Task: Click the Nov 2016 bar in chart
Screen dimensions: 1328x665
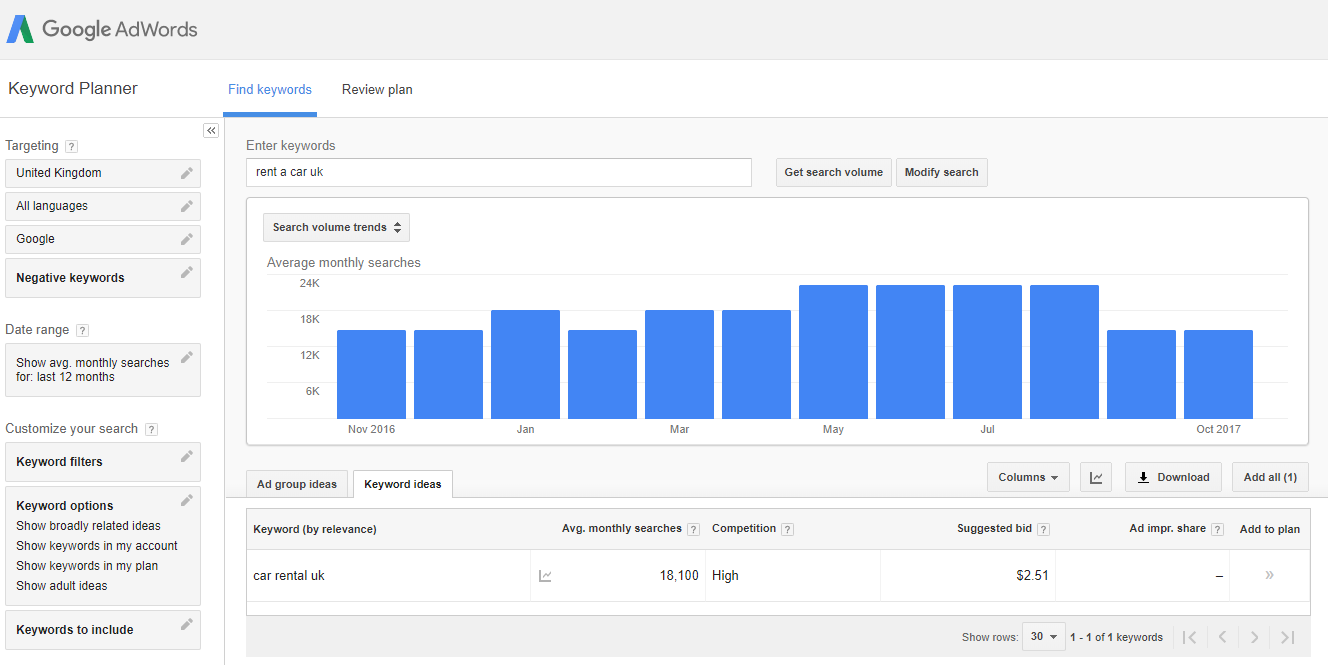Action: click(371, 374)
